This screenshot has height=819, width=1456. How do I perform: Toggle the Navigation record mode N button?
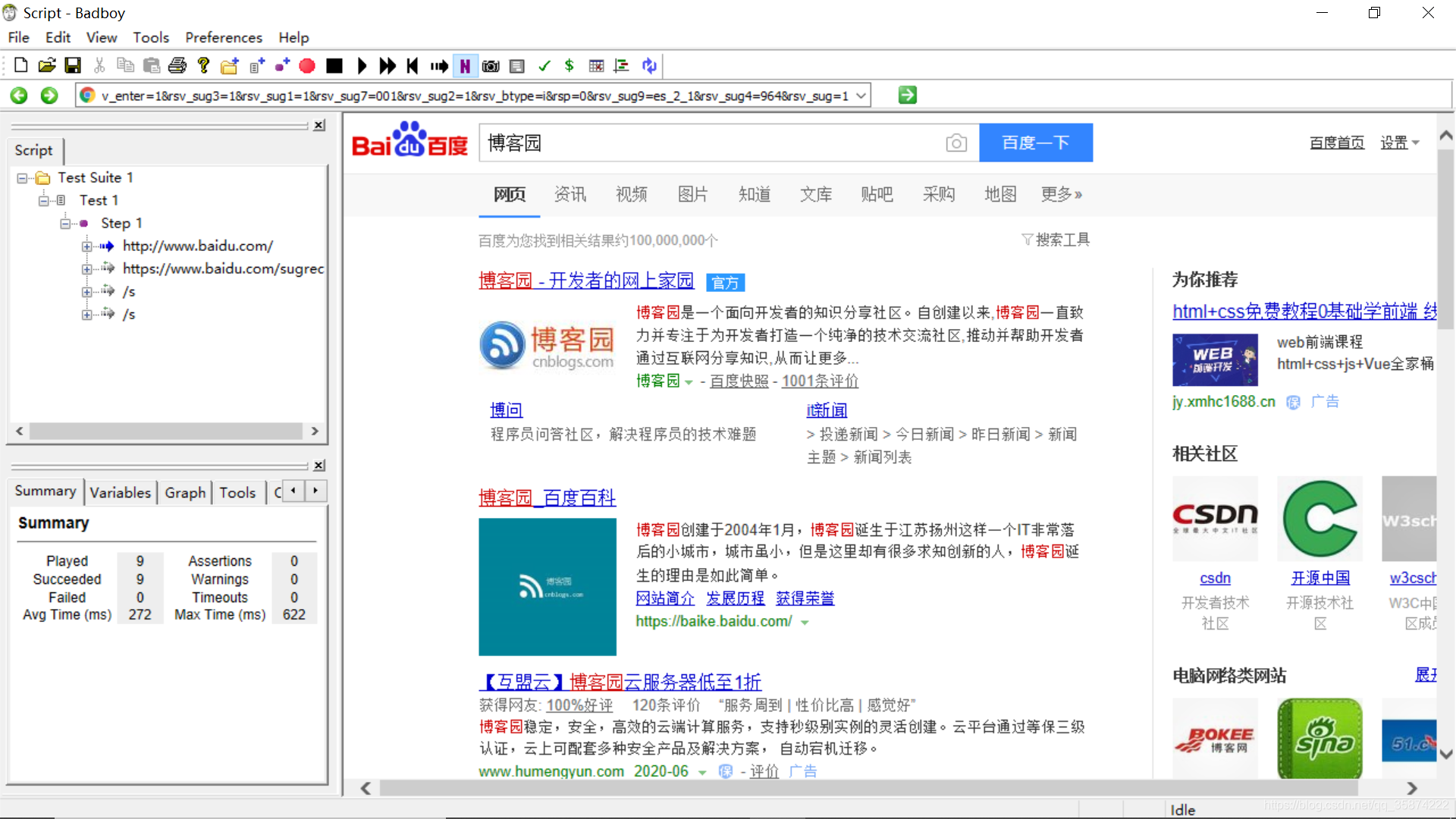(465, 66)
